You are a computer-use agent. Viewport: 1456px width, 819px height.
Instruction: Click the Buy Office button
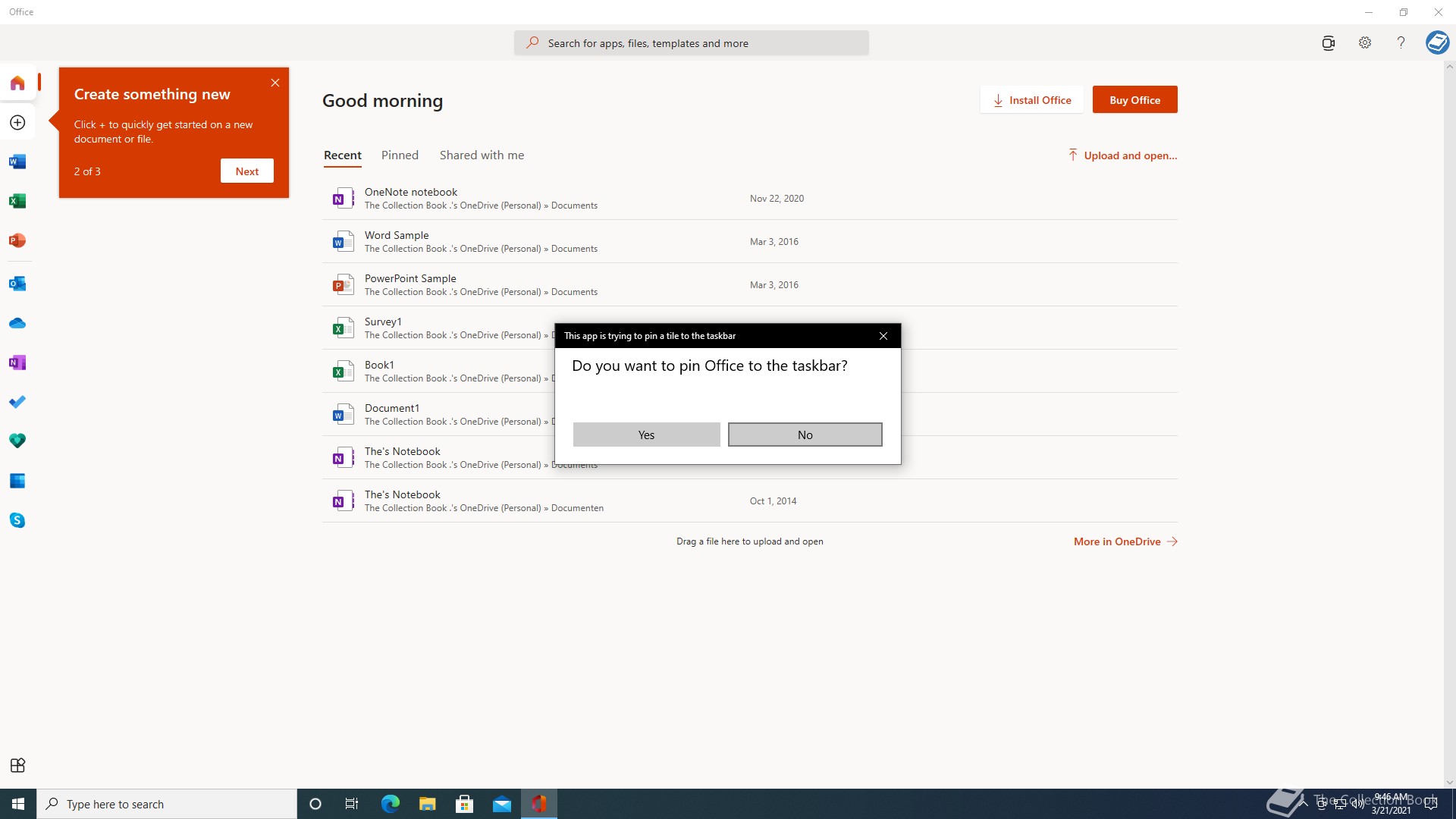1134,100
